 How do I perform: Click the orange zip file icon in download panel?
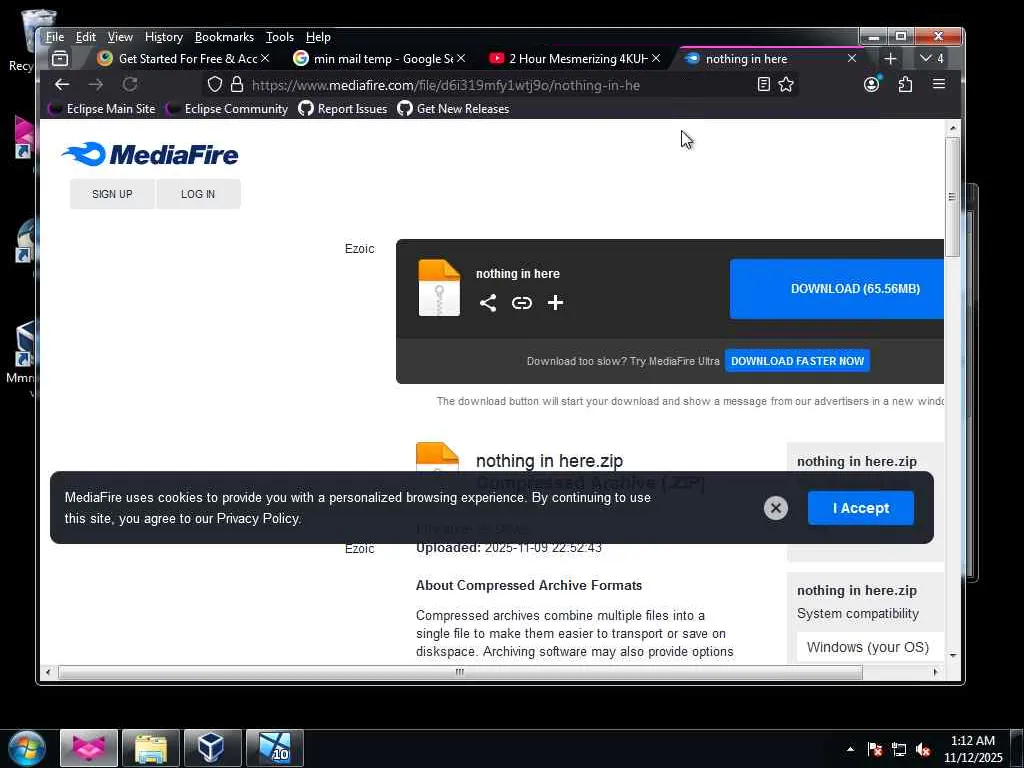[439, 287]
